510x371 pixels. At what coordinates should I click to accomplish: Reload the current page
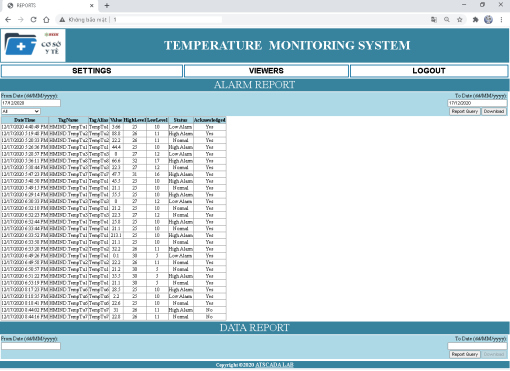[33, 20]
